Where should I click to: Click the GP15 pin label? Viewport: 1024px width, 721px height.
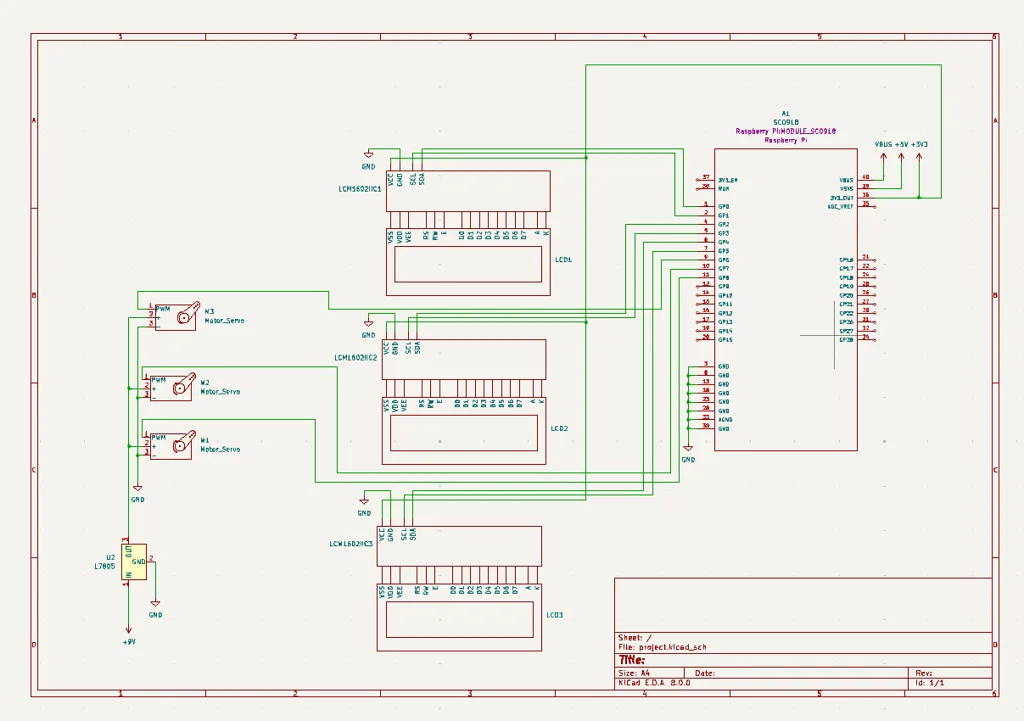click(x=725, y=340)
